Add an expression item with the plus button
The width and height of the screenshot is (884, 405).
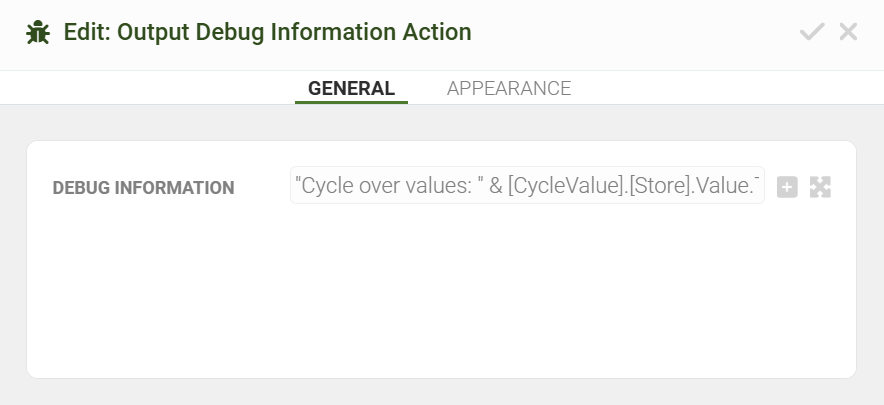(787, 186)
